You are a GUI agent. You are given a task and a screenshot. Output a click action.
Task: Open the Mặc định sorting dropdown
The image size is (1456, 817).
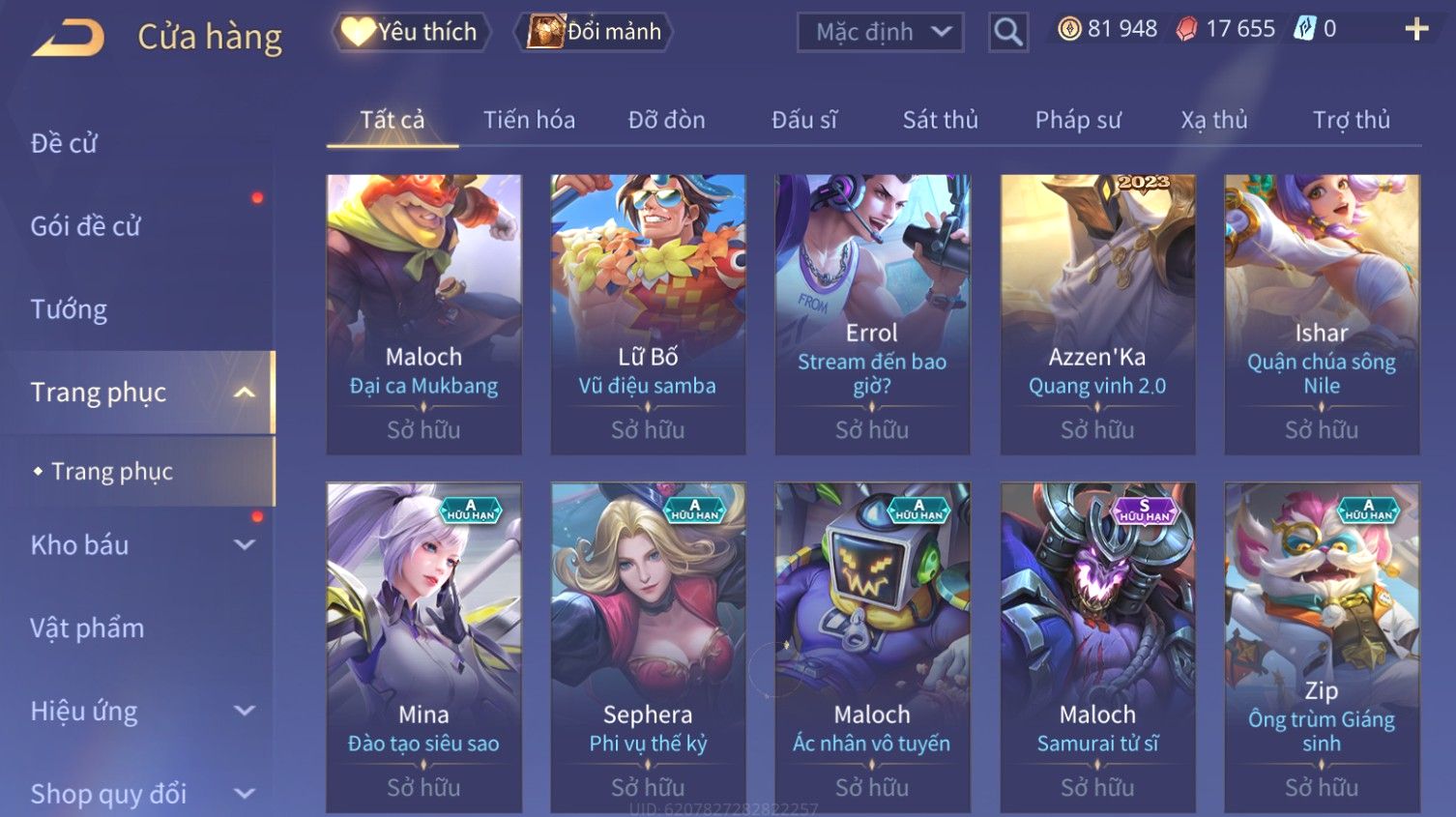(x=880, y=32)
